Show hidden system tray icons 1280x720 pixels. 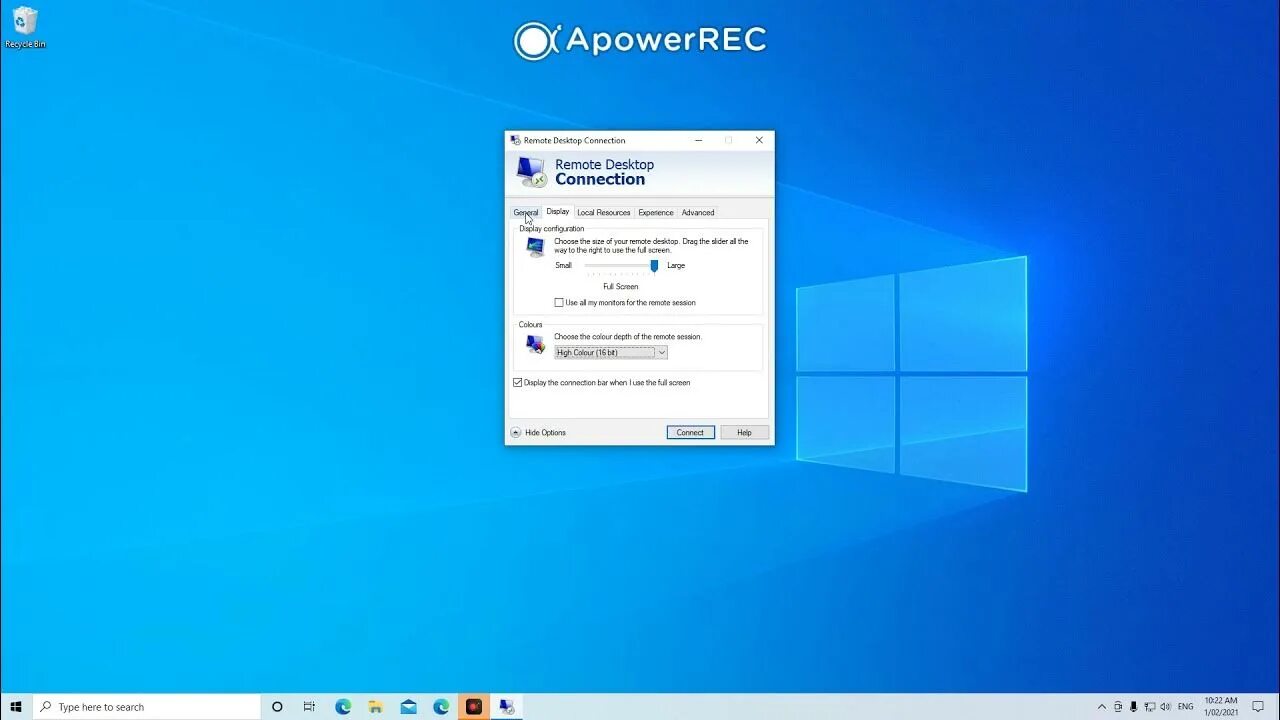click(x=1102, y=707)
